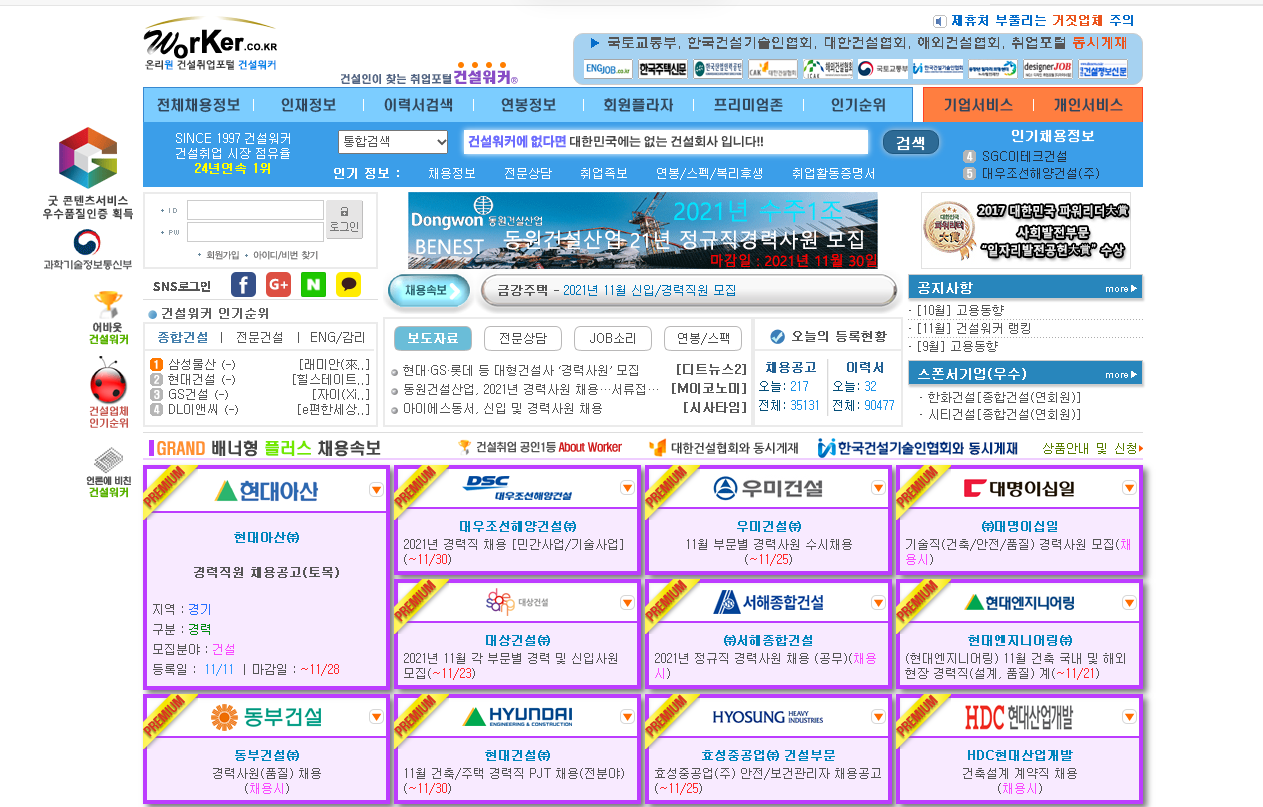Click the 우미건설 company logo

[768, 489]
